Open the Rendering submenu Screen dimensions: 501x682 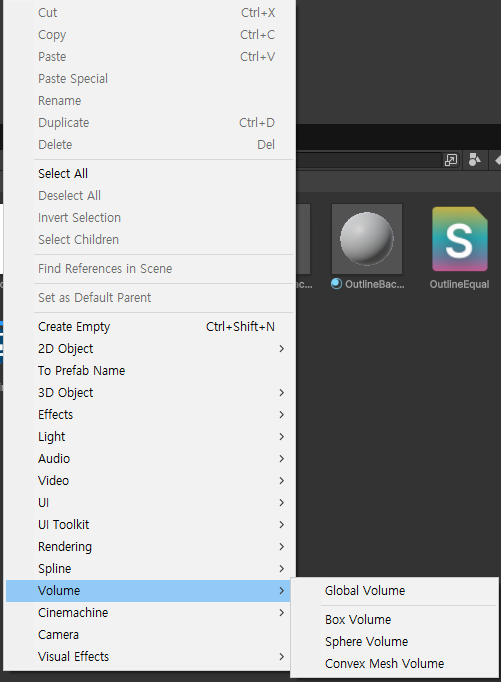coord(150,547)
